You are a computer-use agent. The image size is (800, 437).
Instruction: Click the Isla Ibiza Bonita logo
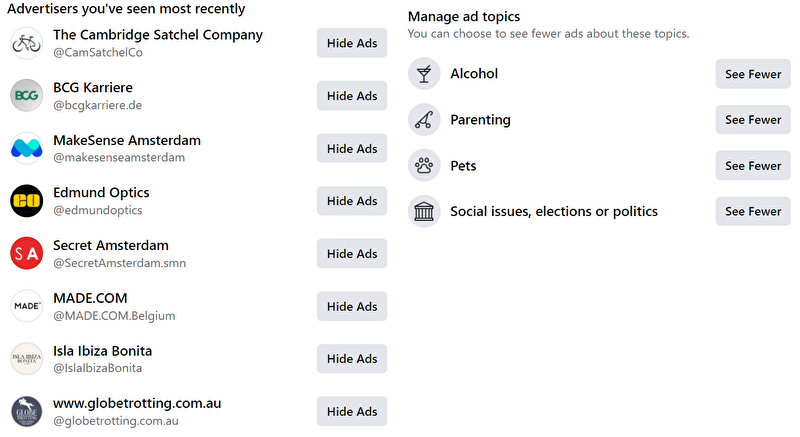pyautogui.click(x=26, y=359)
